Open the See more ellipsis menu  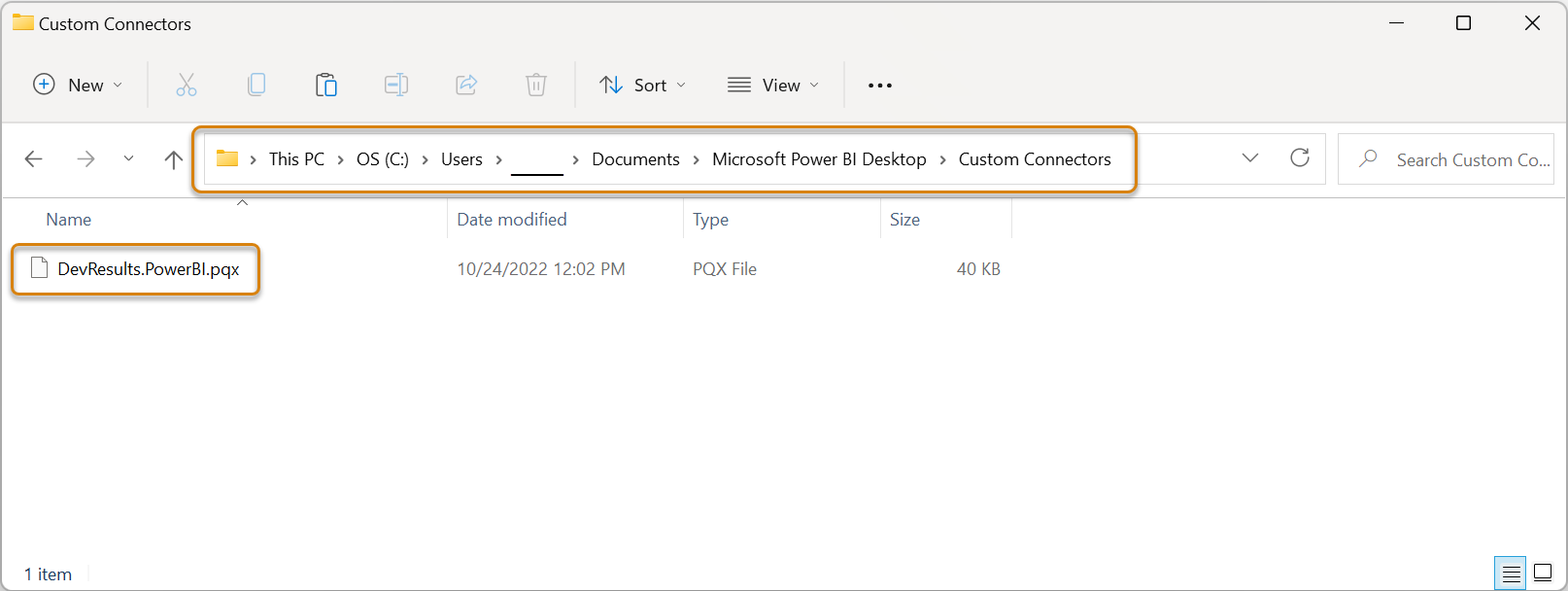[x=880, y=86]
